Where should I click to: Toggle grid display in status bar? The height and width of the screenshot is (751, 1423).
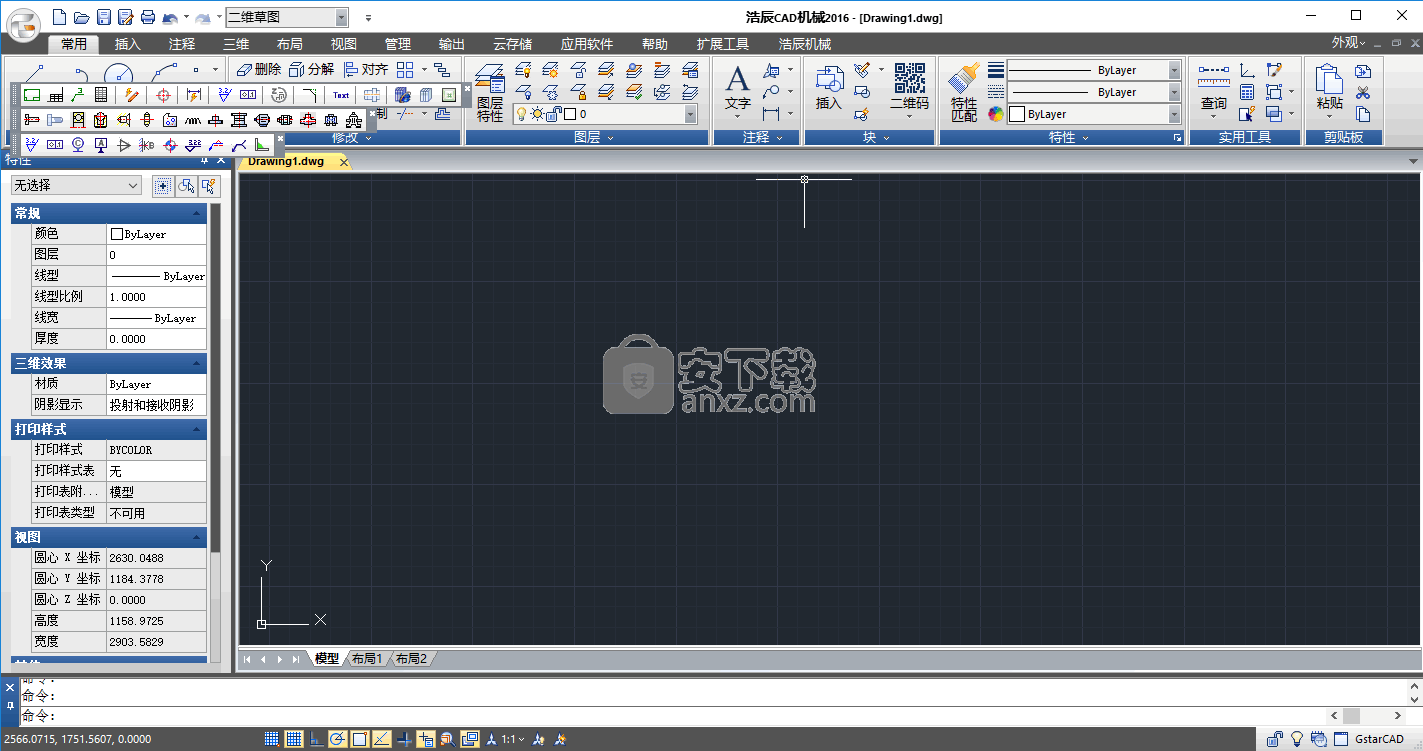(x=294, y=739)
